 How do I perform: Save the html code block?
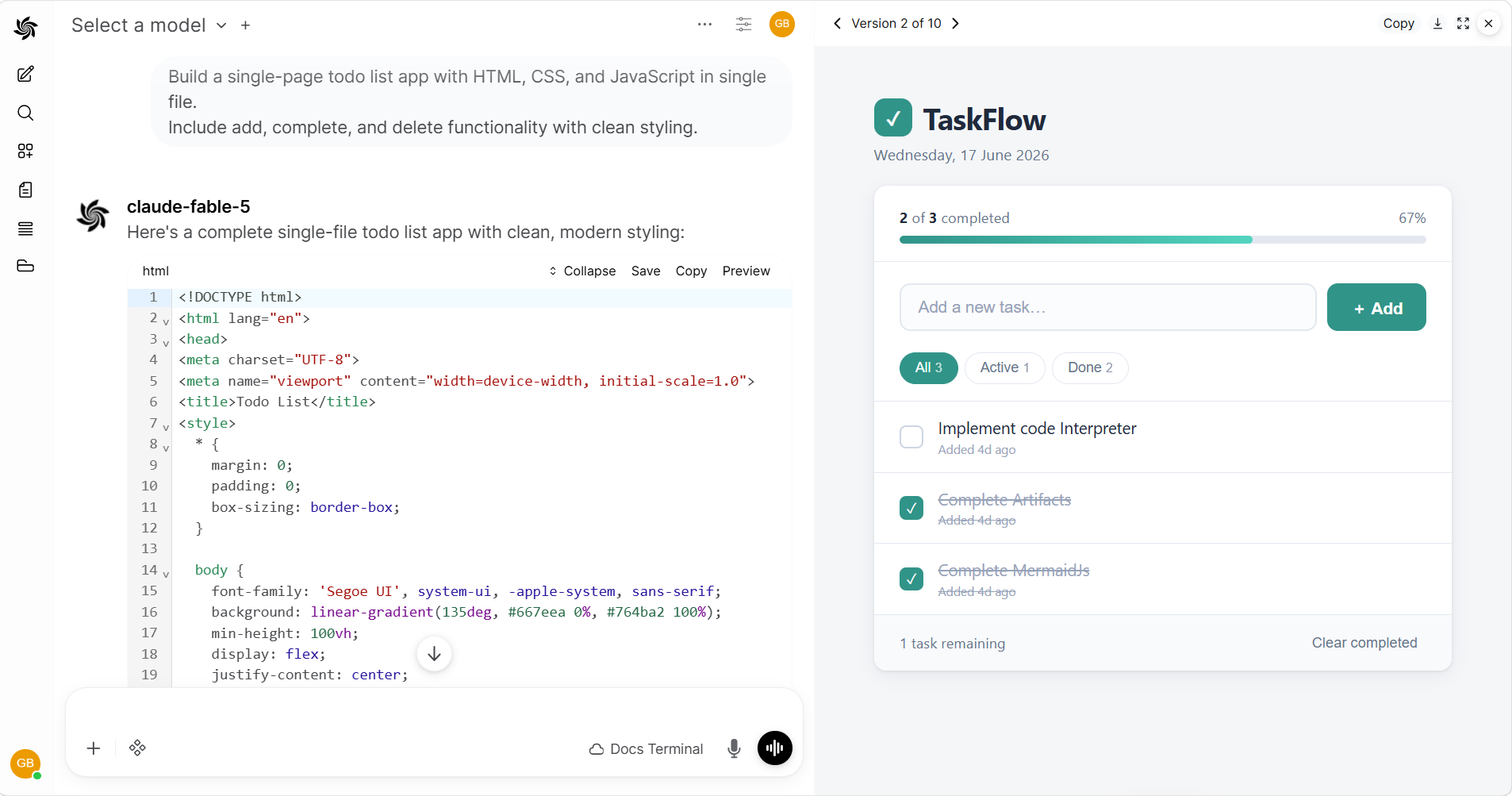tap(646, 271)
